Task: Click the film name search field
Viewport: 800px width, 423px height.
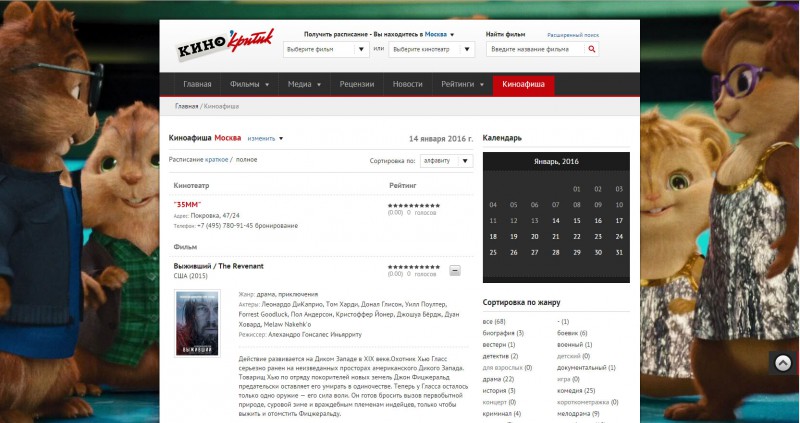Action: (x=536, y=49)
